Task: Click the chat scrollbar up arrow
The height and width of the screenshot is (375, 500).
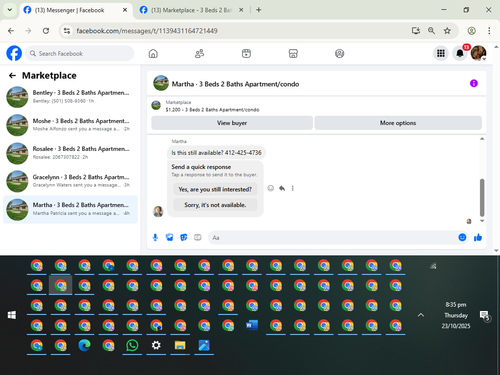Action: pyautogui.click(x=482, y=139)
